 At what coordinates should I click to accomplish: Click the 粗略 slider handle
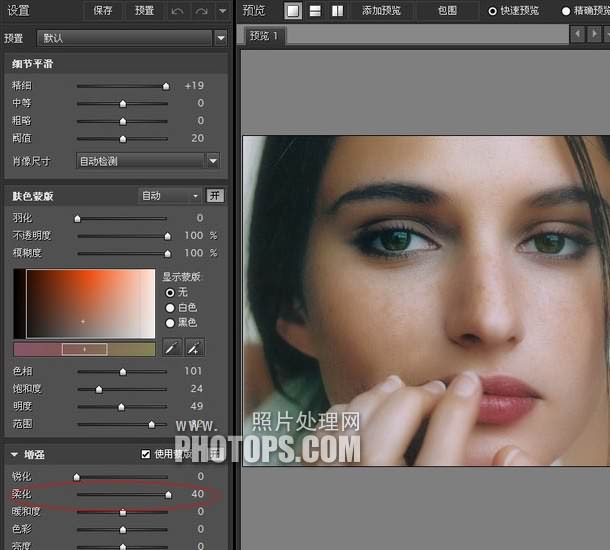point(123,121)
